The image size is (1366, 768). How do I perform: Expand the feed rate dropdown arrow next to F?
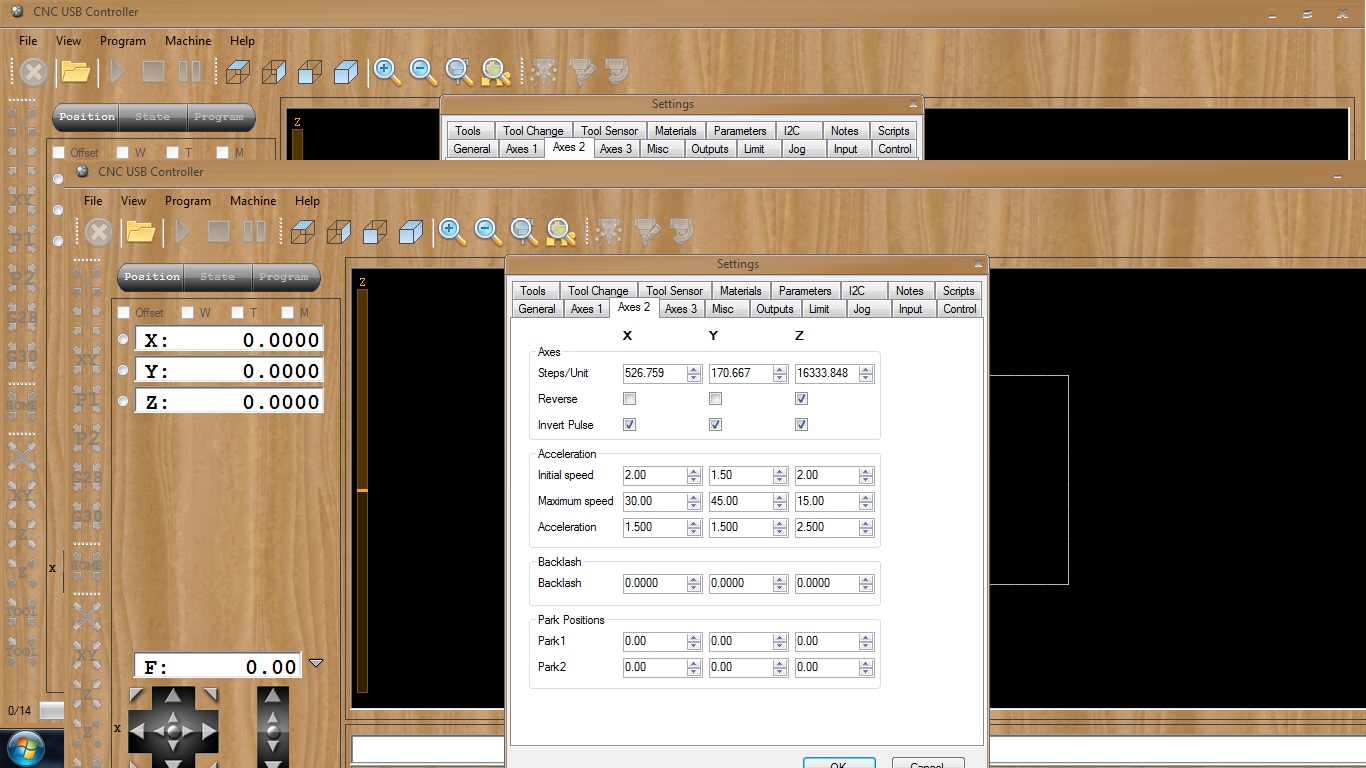[316, 663]
